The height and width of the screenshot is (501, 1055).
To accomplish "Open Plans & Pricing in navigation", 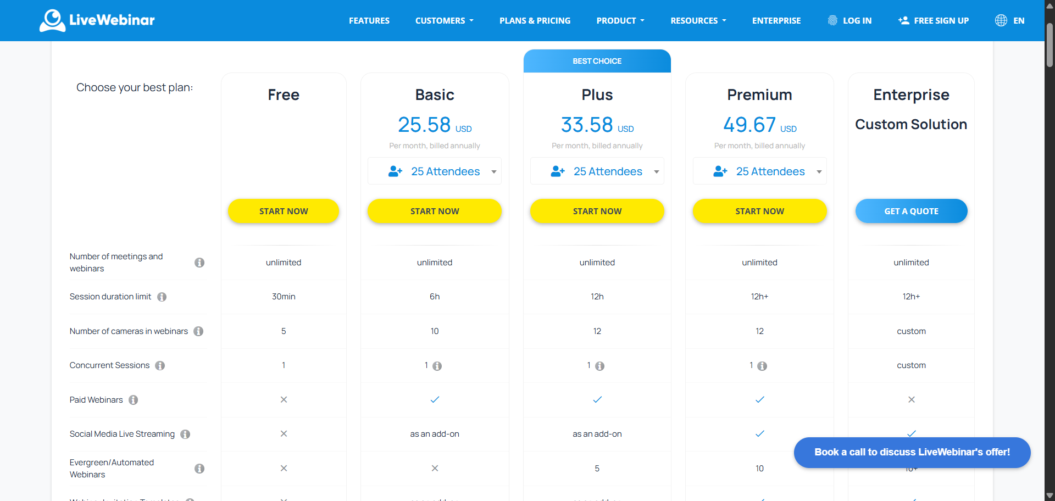I will tap(535, 20).
